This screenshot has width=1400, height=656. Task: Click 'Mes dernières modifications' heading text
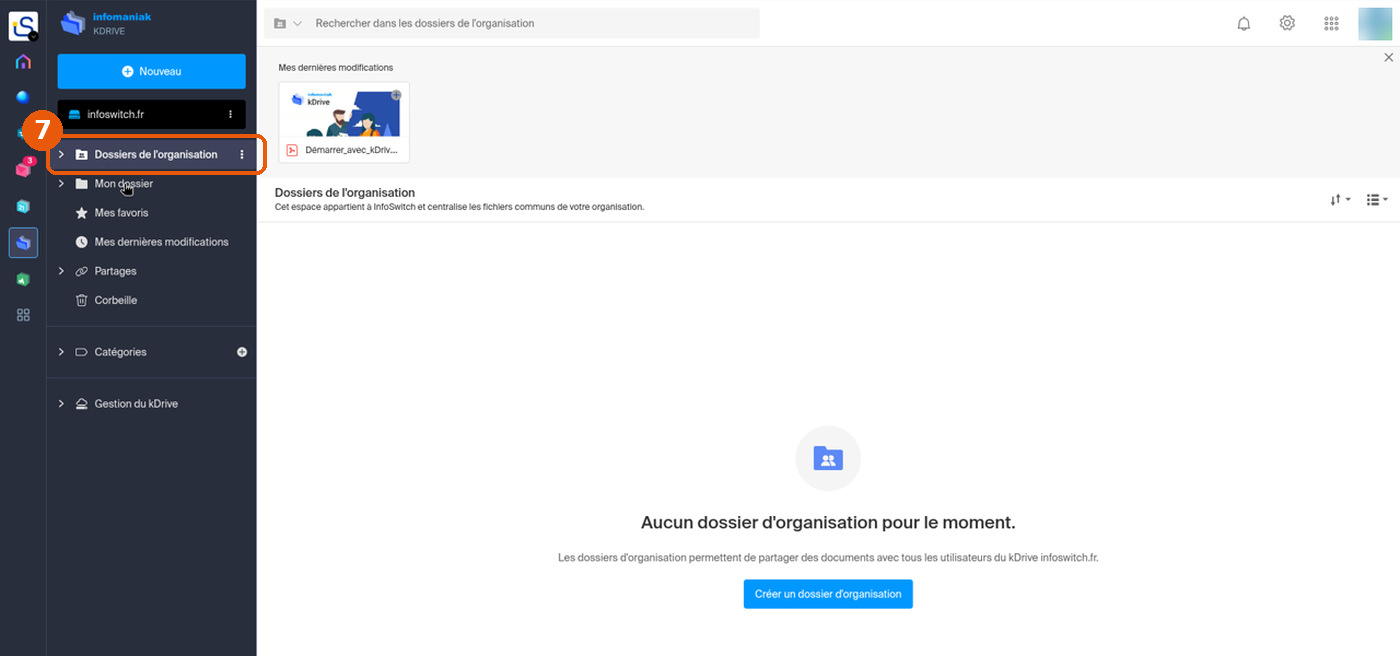click(336, 68)
